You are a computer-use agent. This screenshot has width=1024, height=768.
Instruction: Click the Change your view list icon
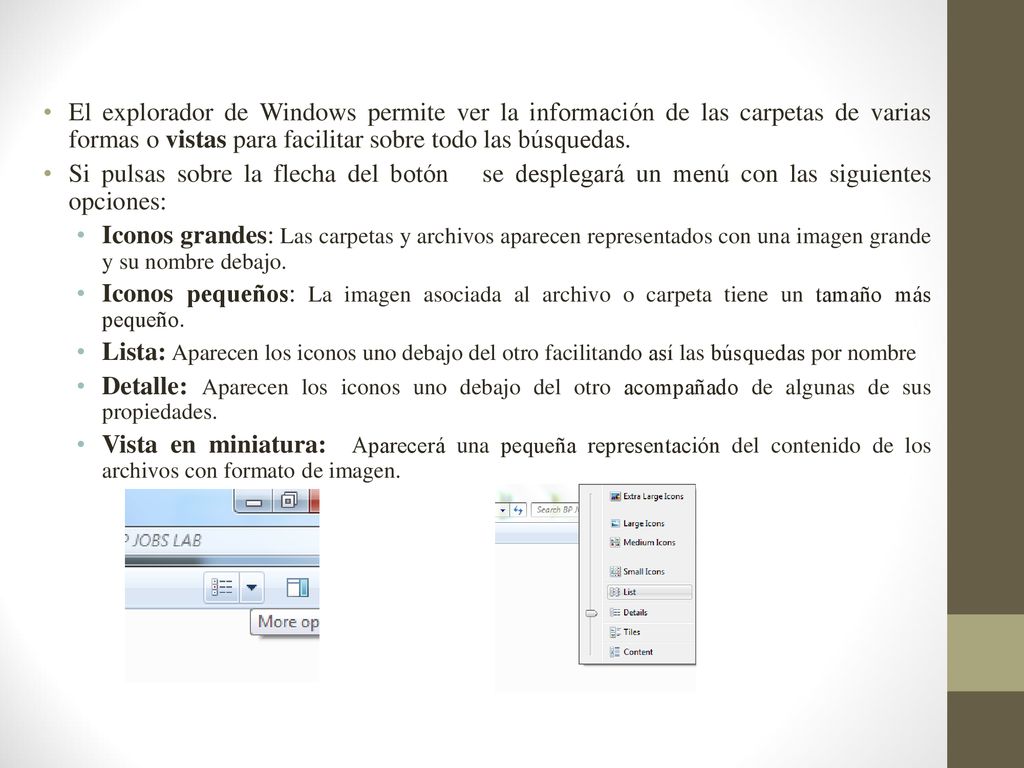tap(221, 587)
